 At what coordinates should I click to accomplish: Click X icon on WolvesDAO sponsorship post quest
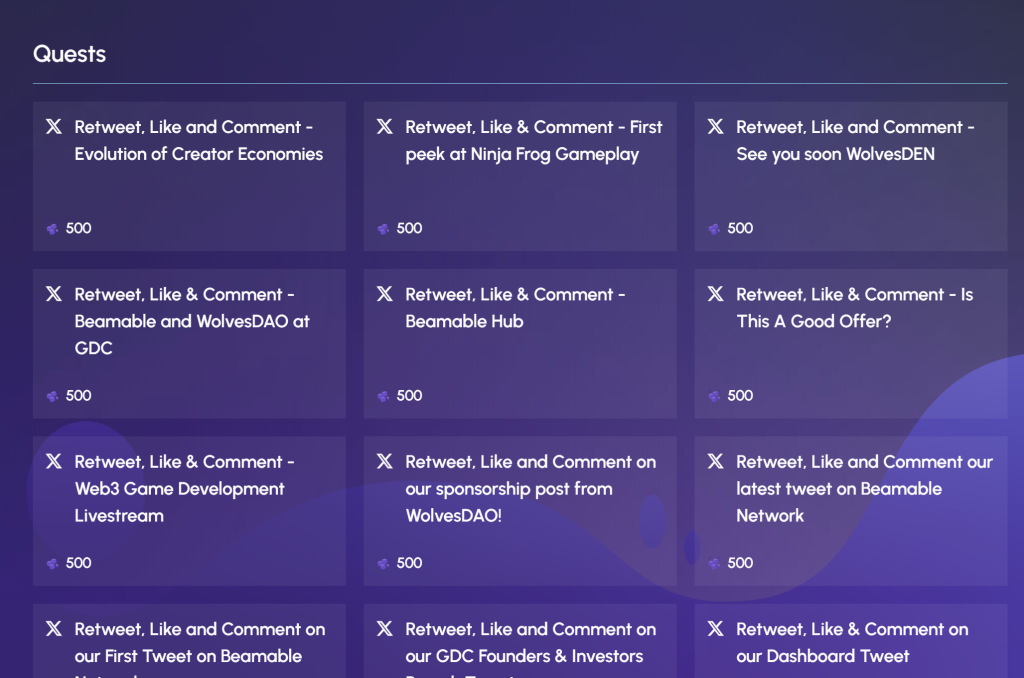point(385,461)
